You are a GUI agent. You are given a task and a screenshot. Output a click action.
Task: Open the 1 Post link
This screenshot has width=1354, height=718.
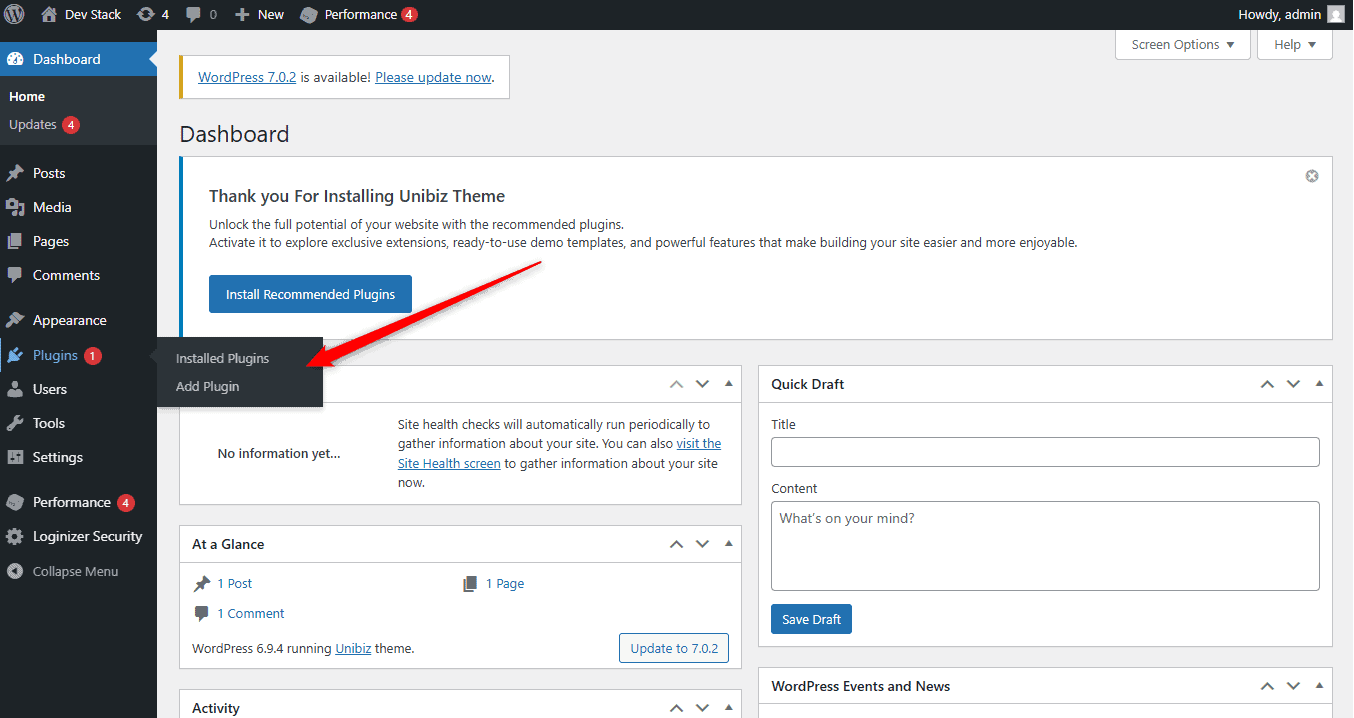[x=235, y=583]
